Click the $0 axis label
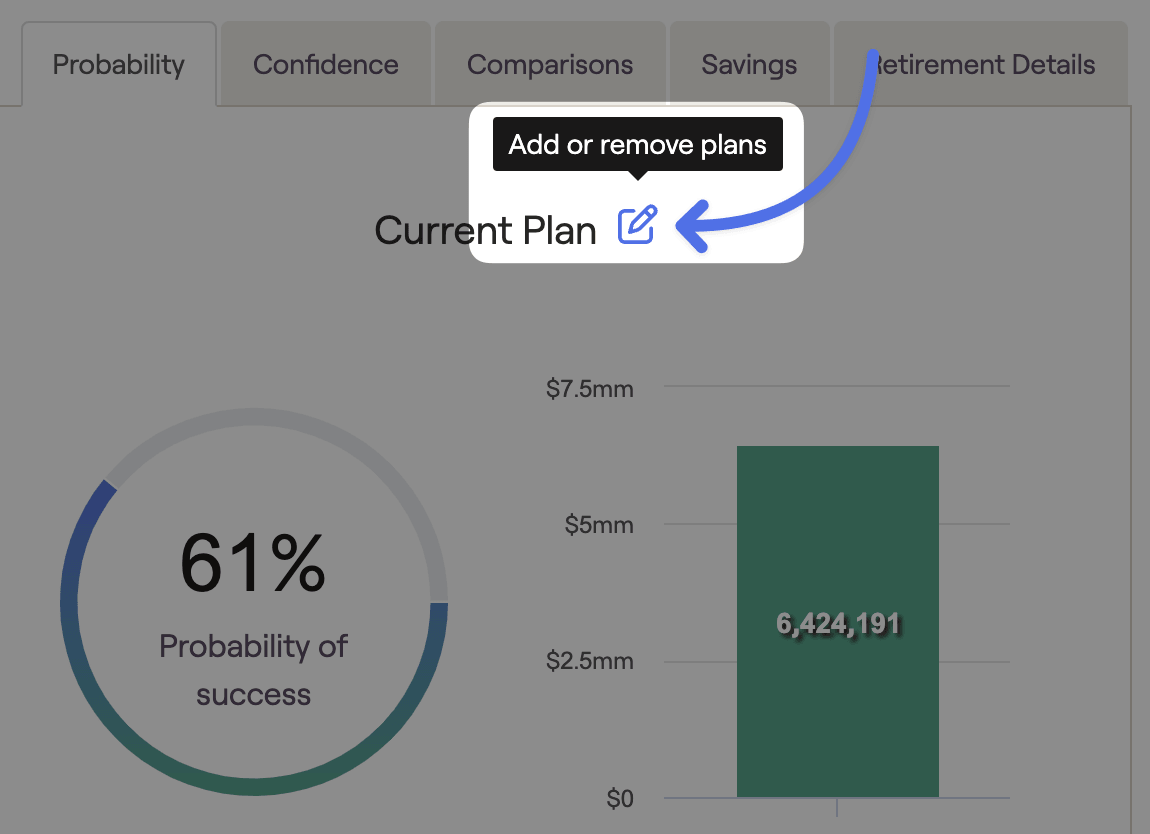The image size is (1150, 834). tap(620, 798)
